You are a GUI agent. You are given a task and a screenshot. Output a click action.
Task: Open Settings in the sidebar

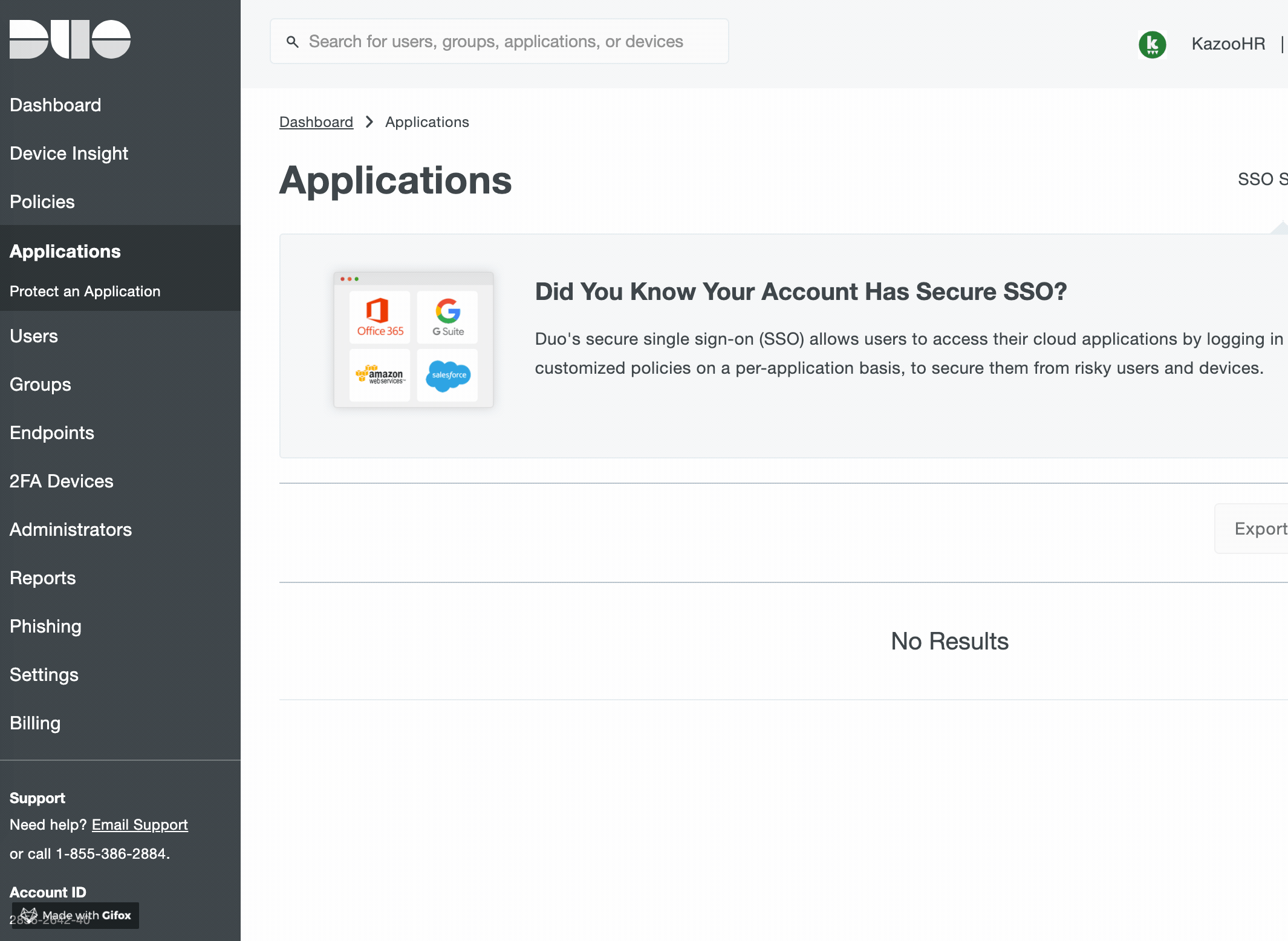44,675
